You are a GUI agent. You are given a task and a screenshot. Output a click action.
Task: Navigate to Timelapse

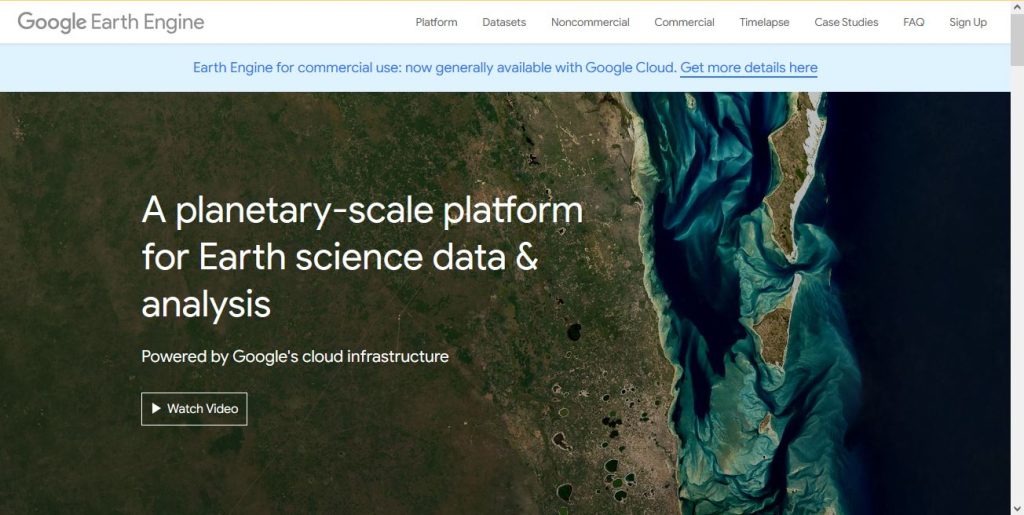[764, 22]
